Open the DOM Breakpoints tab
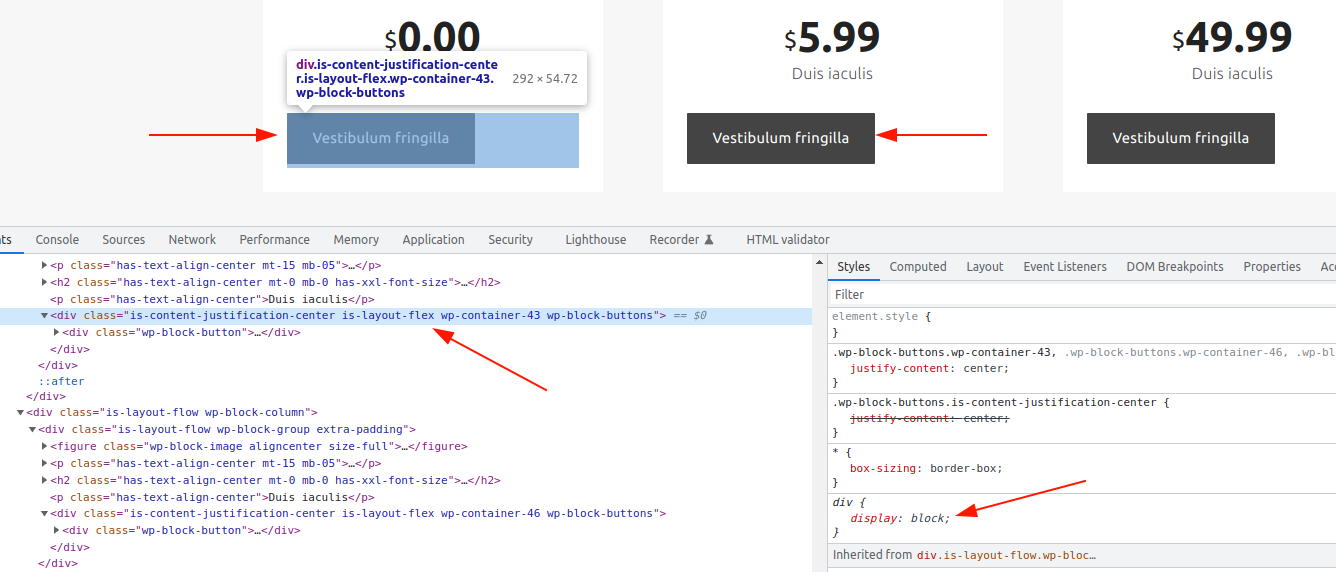 1174,267
